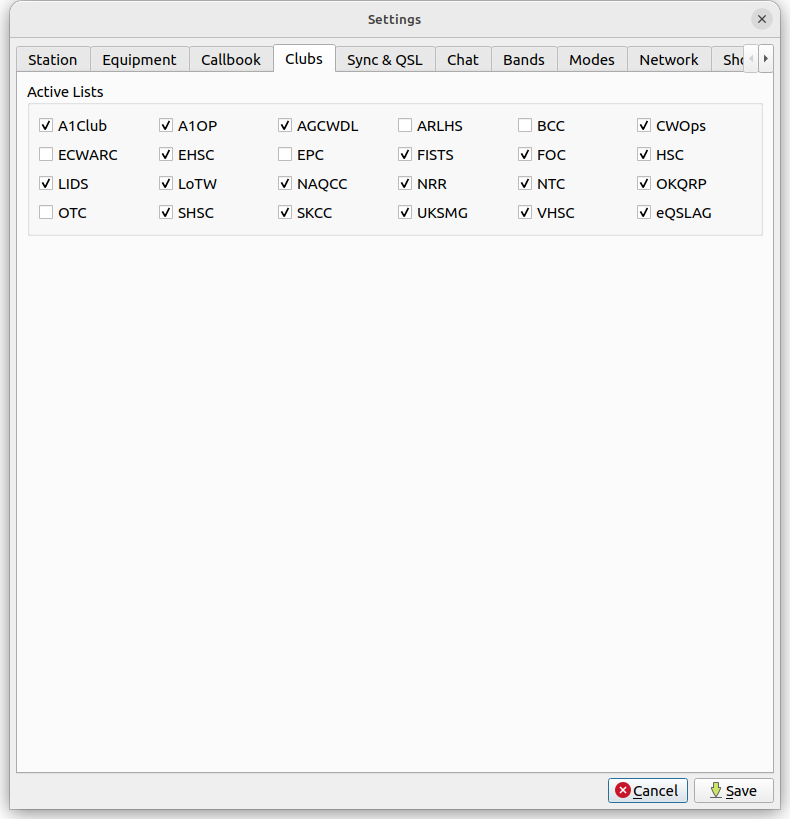Switch to the Station tab
The width and height of the screenshot is (790, 819).
(53, 60)
